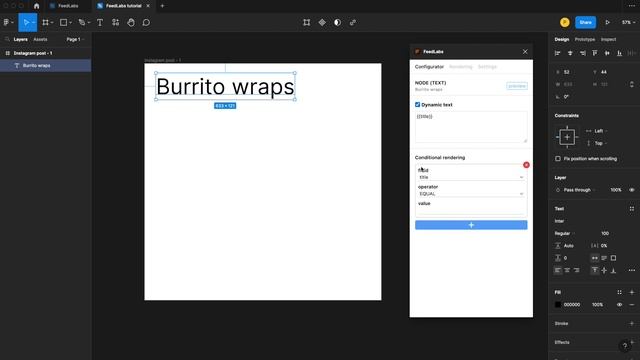The image size is (640, 360).
Task: Toggle fill visibility eye icon
Action: coord(619,304)
